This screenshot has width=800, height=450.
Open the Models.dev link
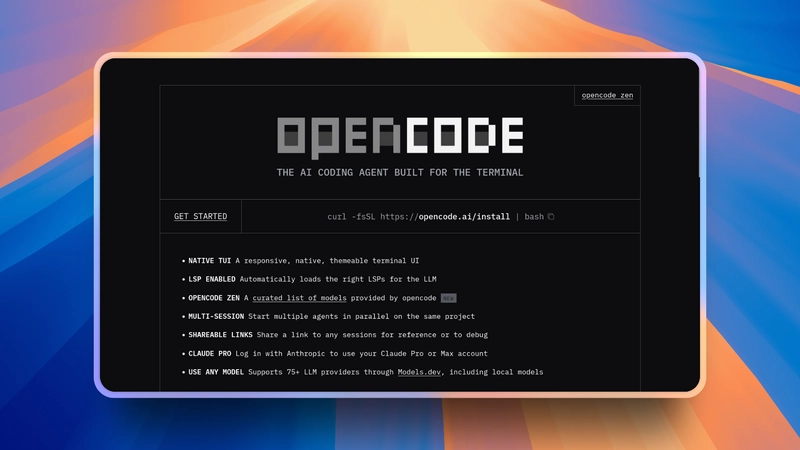(x=419, y=372)
